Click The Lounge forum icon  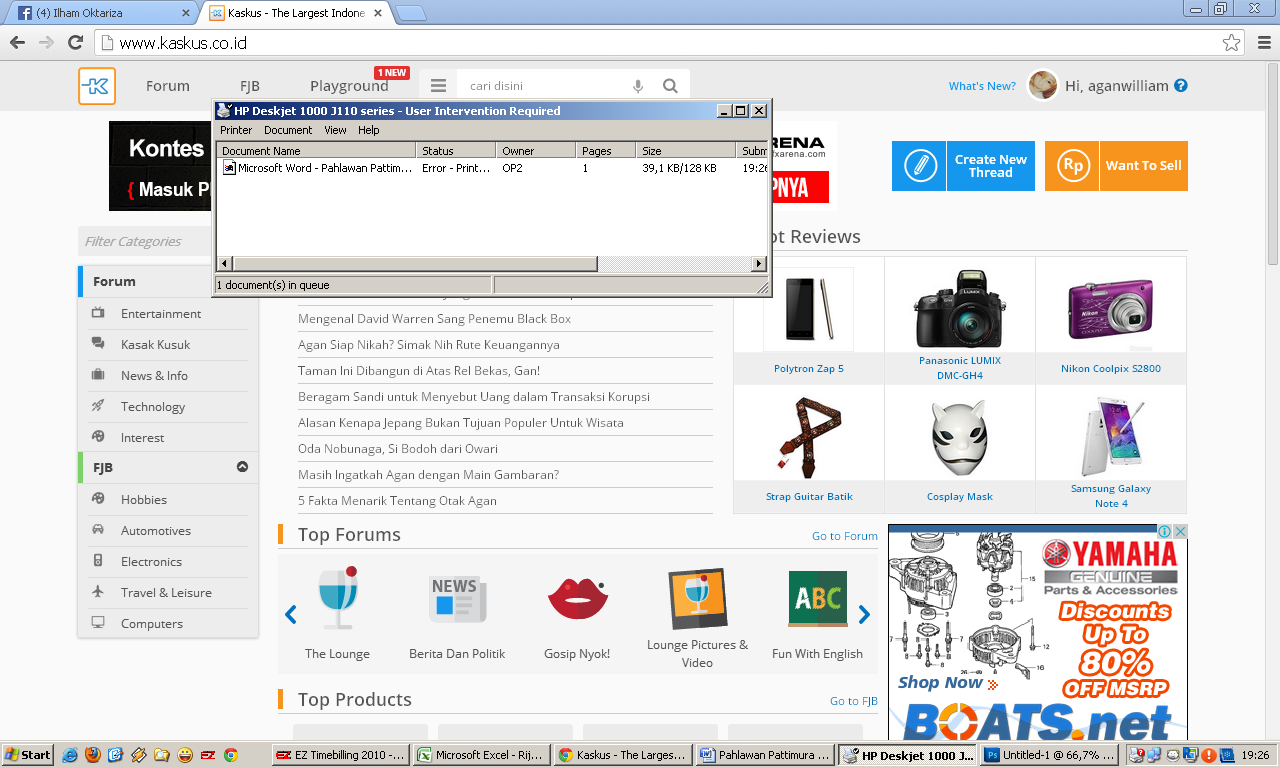(x=337, y=598)
